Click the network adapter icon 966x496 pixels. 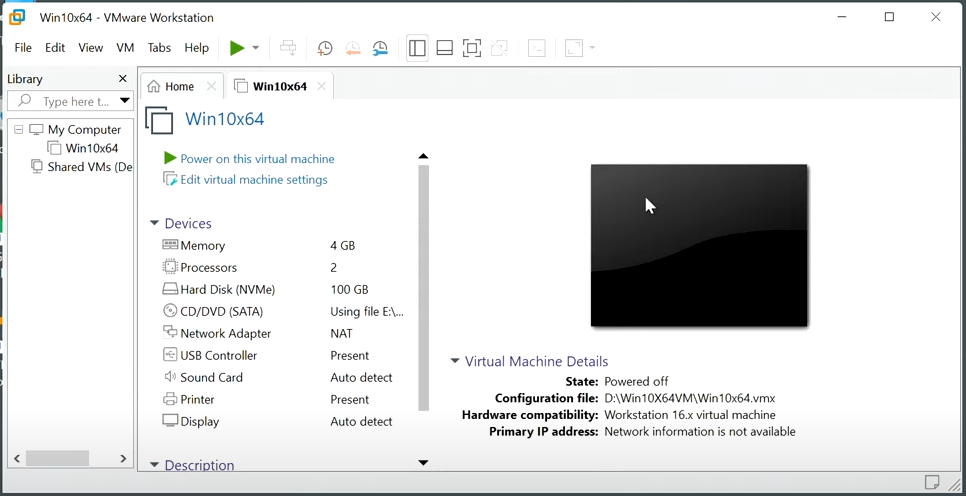tap(170, 333)
